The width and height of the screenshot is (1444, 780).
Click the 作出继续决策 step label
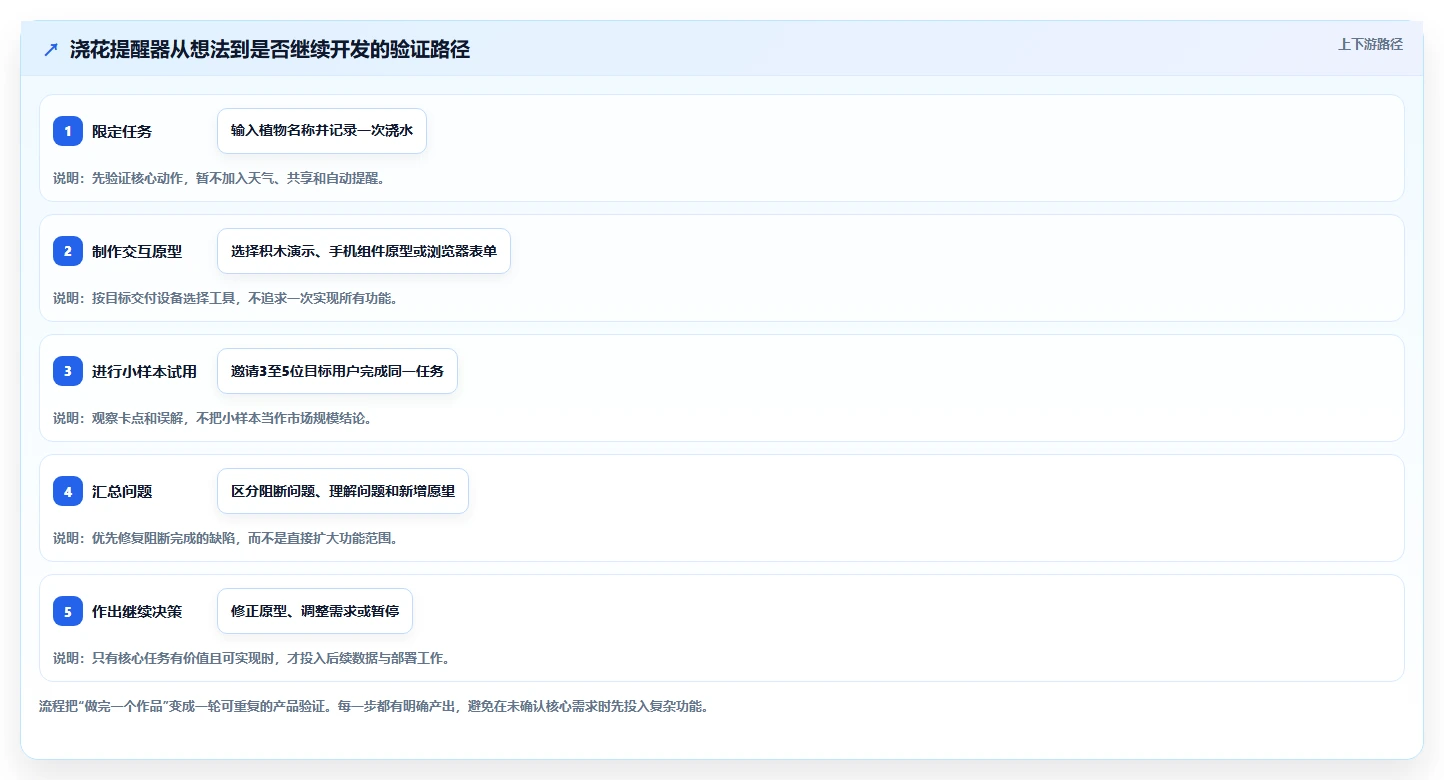137,612
